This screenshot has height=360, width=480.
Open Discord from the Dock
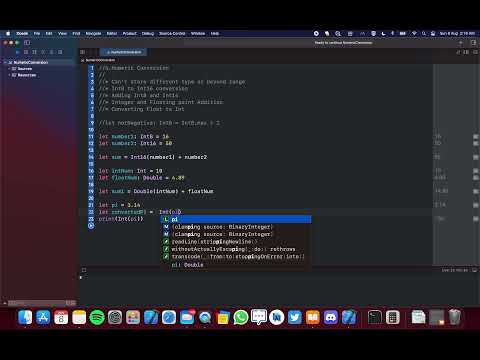point(331,317)
